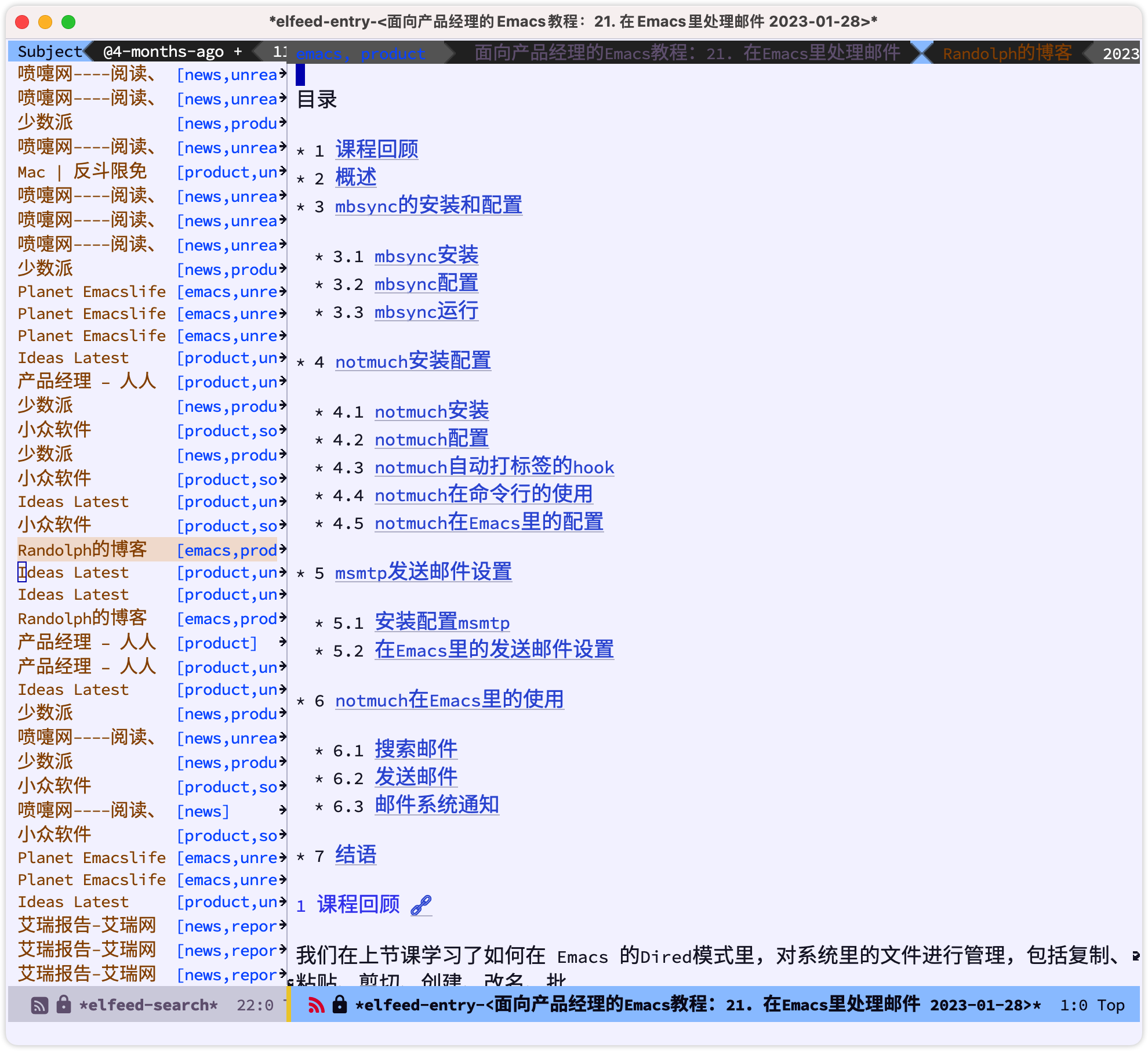Image resolution: width=1148 pixels, height=1051 pixels.
Task: Open the 课程回顾 table of contents link
Action: pos(377,150)
